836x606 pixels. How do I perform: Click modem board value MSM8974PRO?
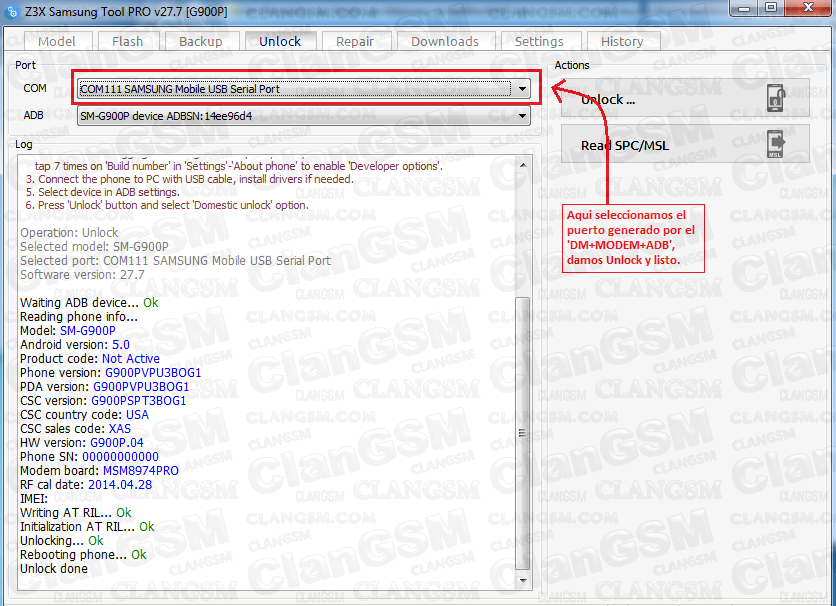[141, 471]
